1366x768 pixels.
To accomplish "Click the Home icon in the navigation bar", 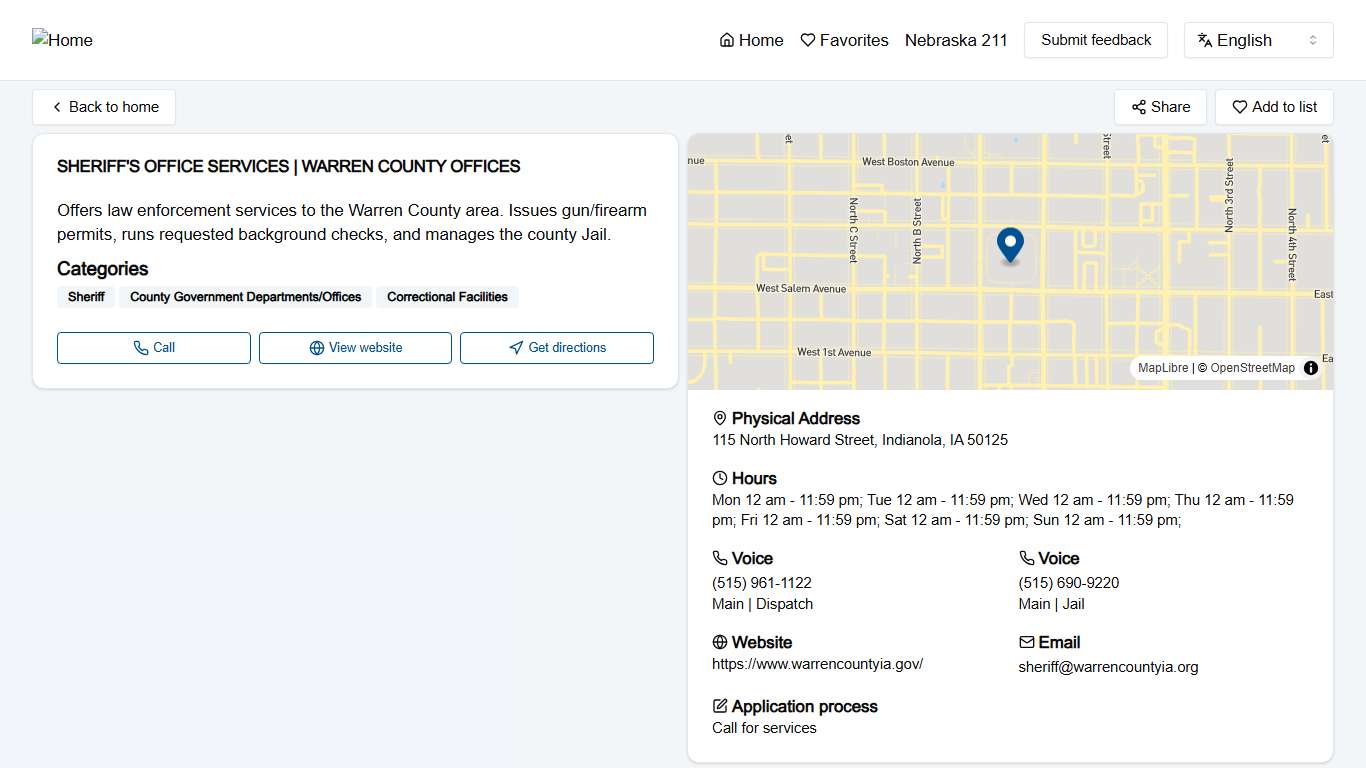I will [725, 40].
